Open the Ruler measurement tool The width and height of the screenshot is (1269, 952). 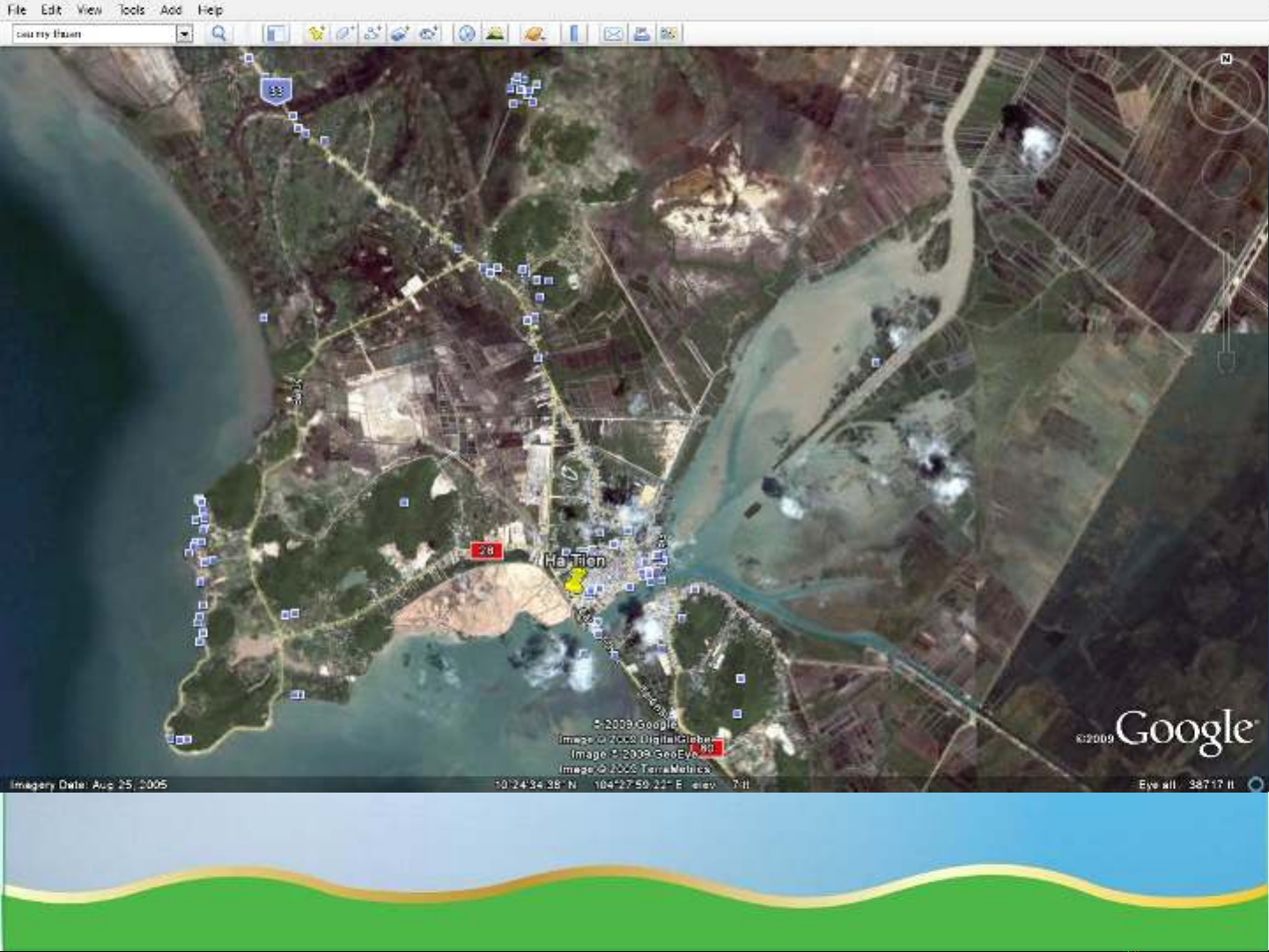pyautogui.click(x=574, y=34)
